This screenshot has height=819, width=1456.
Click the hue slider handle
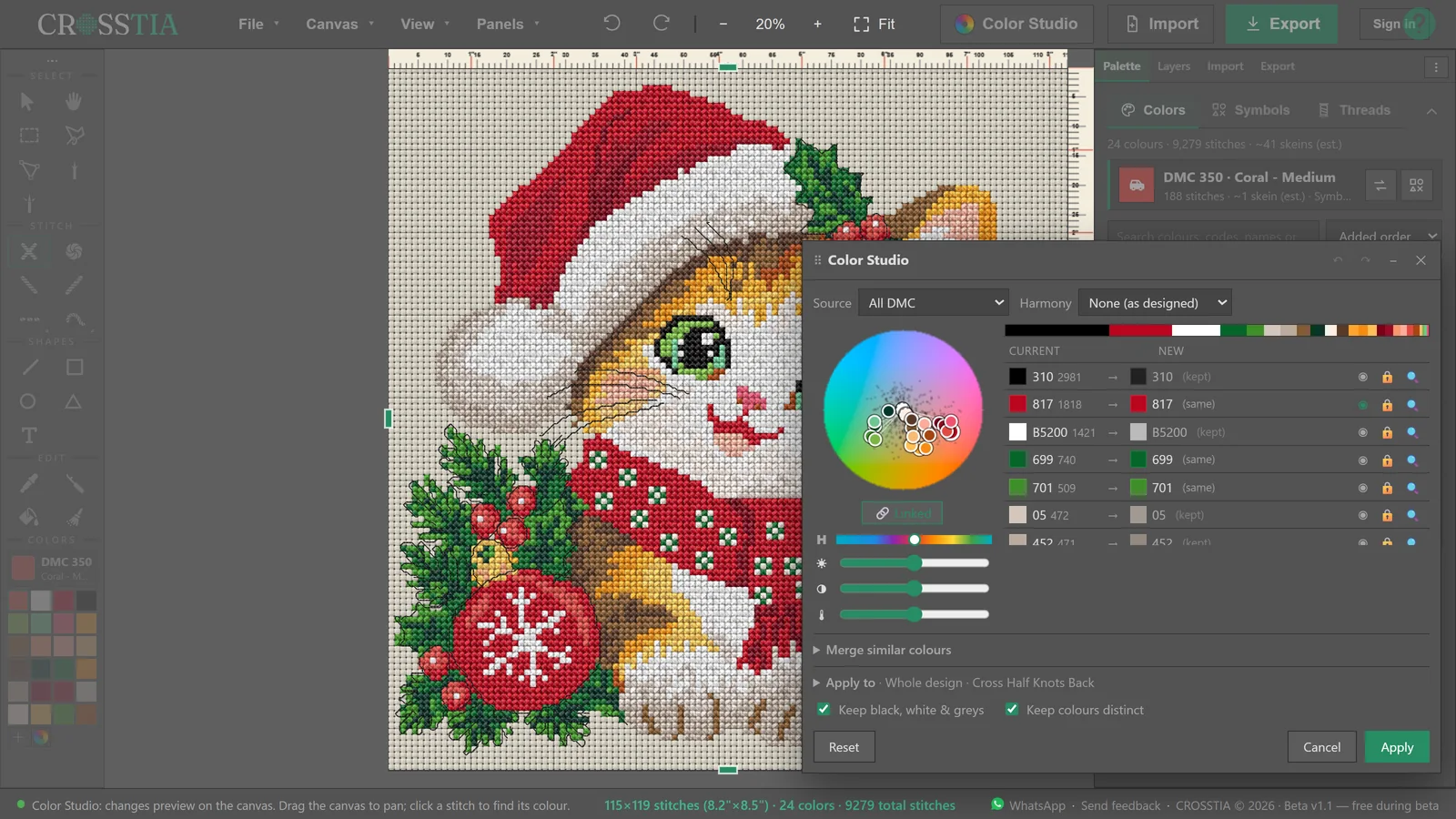click(915, 540)
